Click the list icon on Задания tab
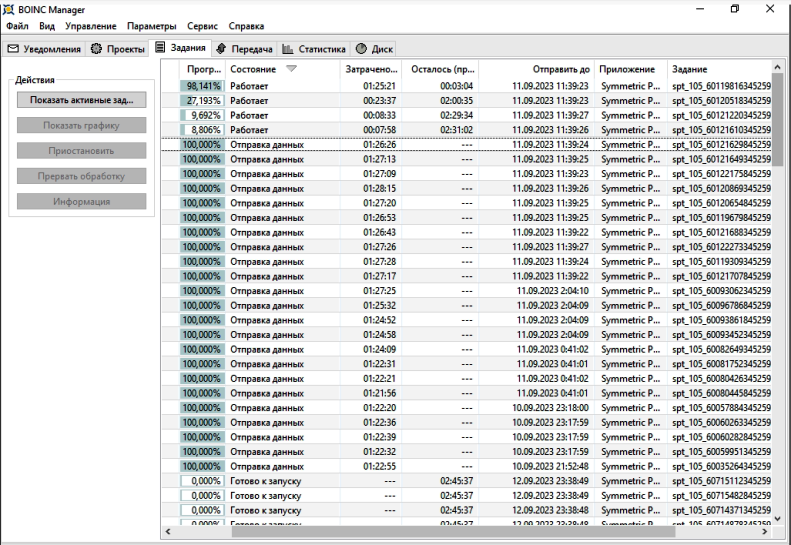Viewport: 791px width, 545px height. 160,47
